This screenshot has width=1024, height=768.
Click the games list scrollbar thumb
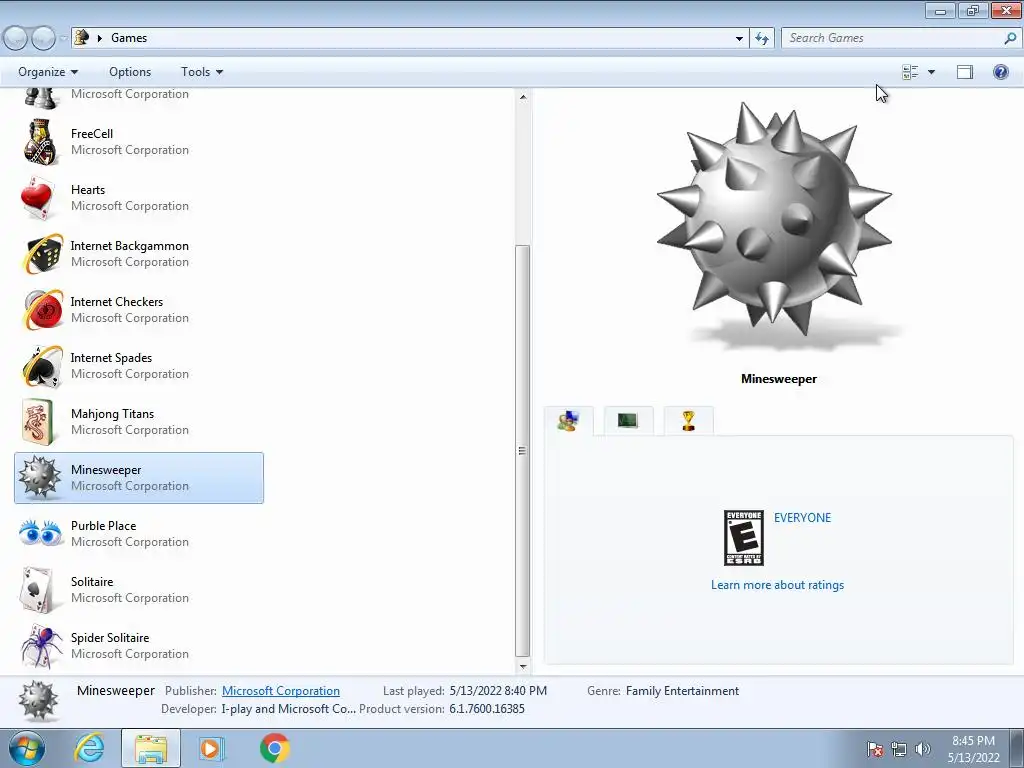(x=522, y=451)
